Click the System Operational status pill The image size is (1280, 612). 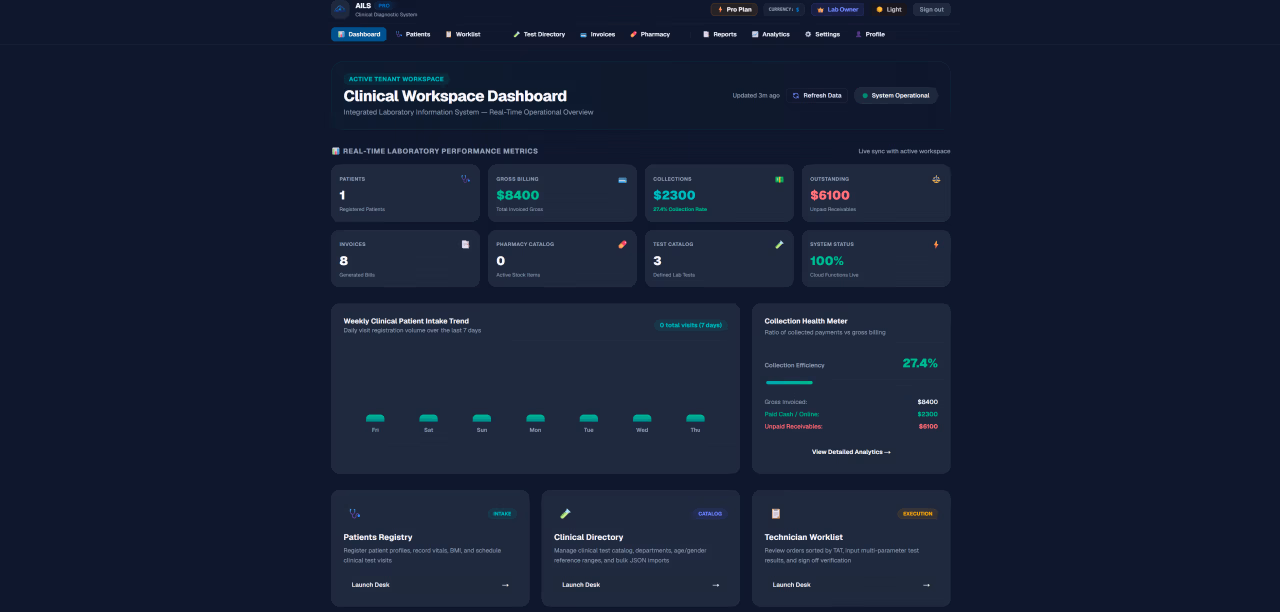pos(896,95)
